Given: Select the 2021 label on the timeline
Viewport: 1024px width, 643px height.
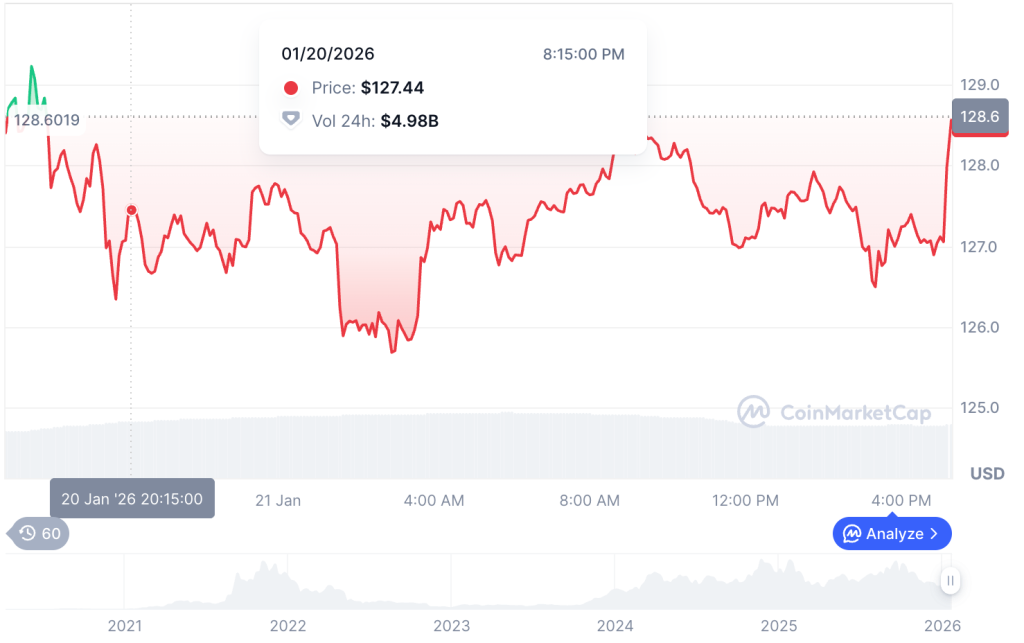Looking at the screenshot, I should (x=124, y=626).
